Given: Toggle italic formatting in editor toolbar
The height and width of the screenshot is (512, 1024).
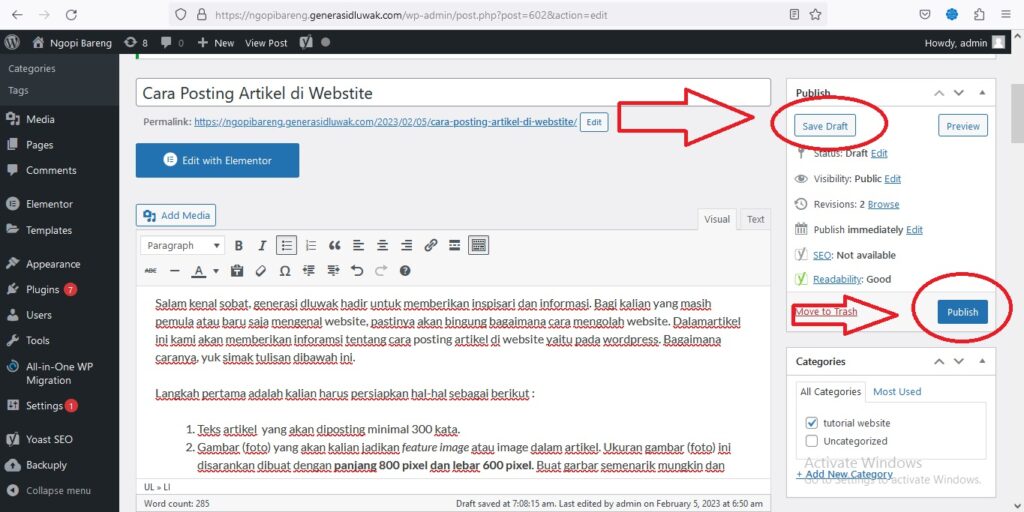Looking at the screenshot, I should [x=263, y=246].
